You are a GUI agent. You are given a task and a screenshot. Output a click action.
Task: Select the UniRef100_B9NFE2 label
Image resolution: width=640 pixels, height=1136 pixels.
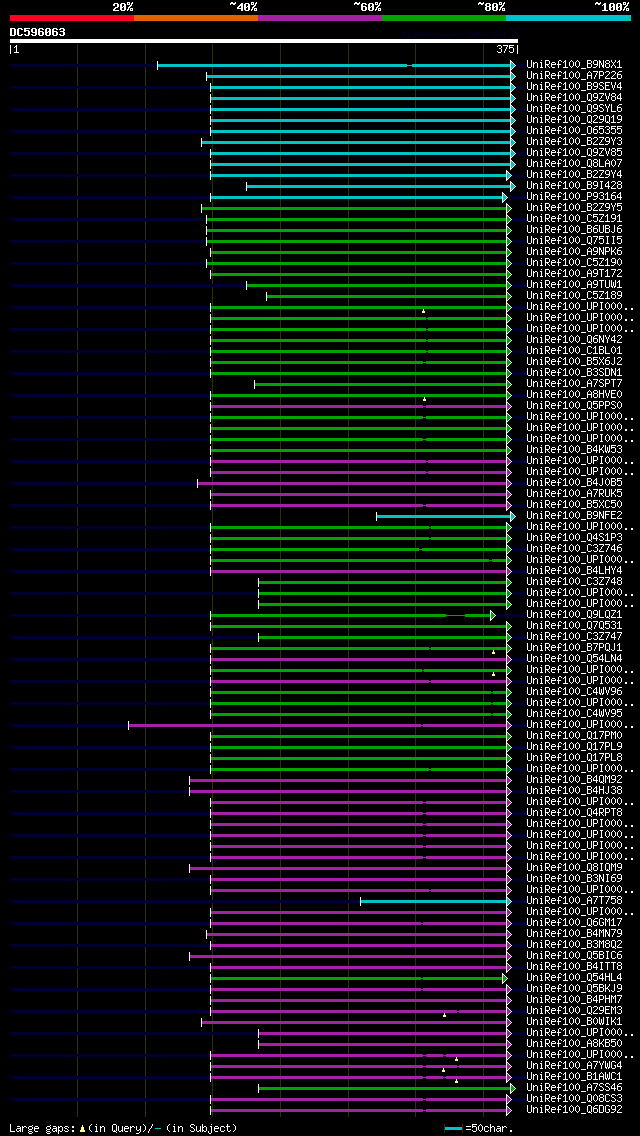(574, 516)
